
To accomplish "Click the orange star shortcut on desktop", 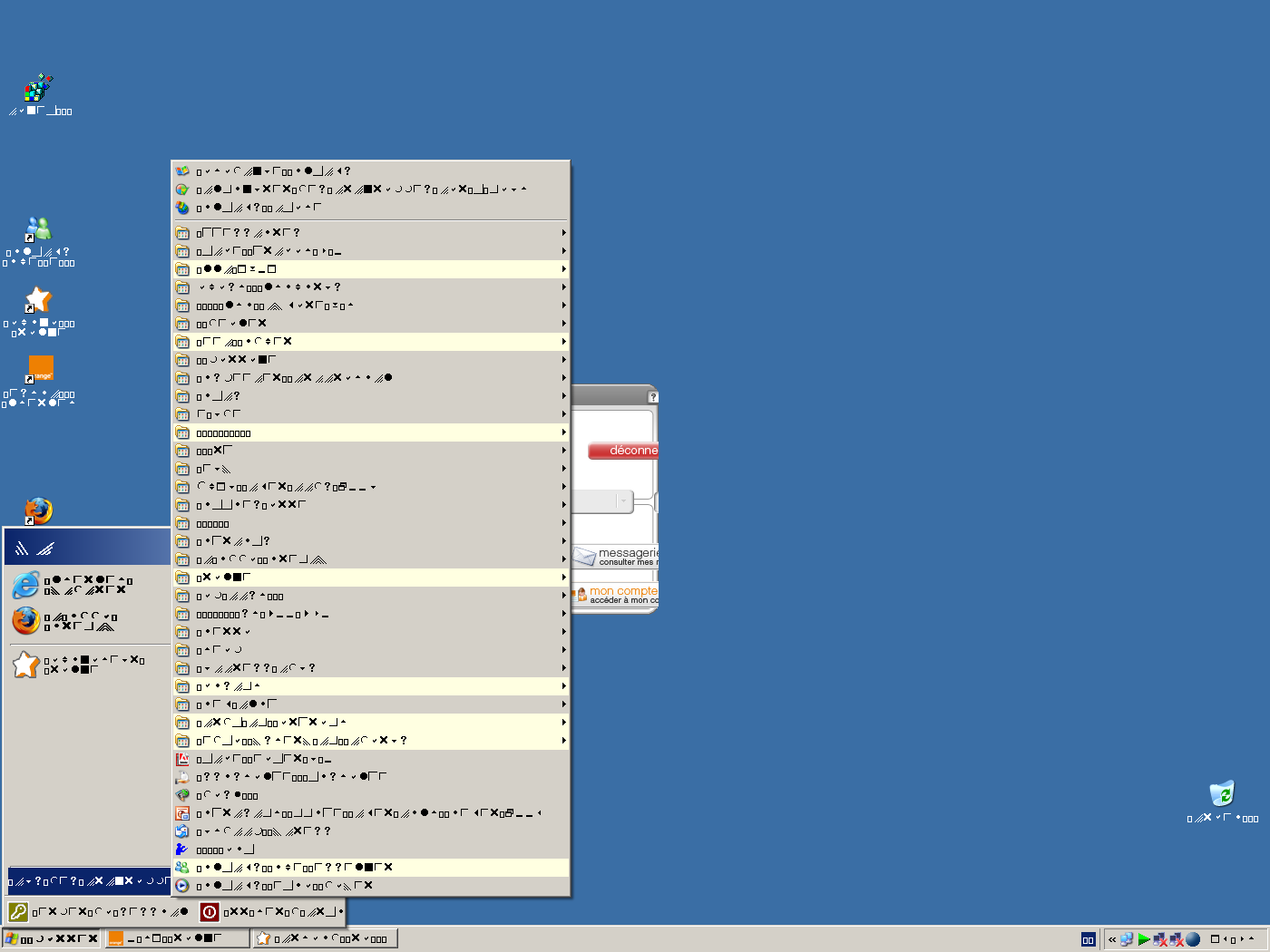I will pos(38,300).
